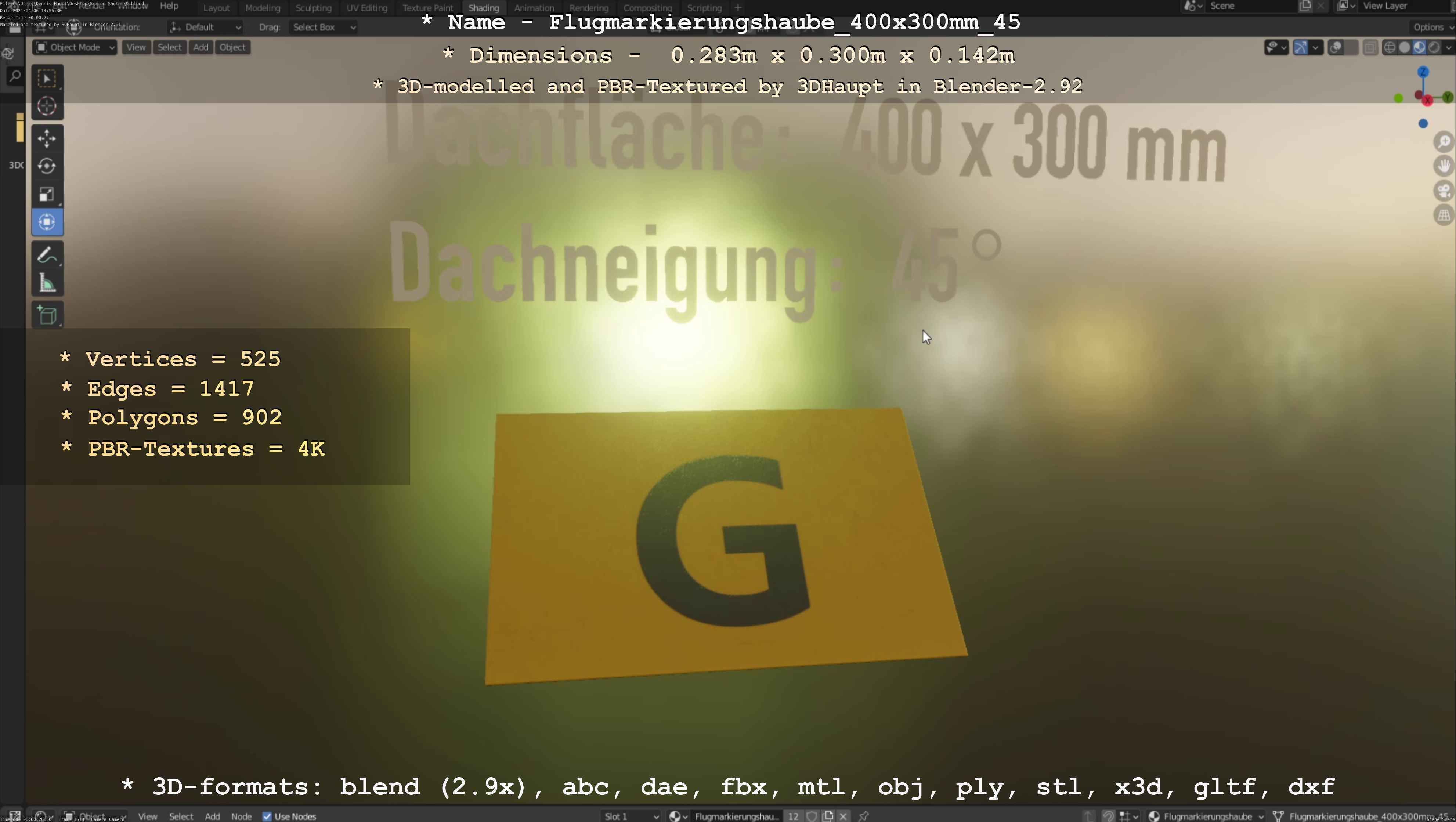Screen dimensions: 1456x822
Task: Open the Object Mode dropdown
Action: (x=75, y=47)
